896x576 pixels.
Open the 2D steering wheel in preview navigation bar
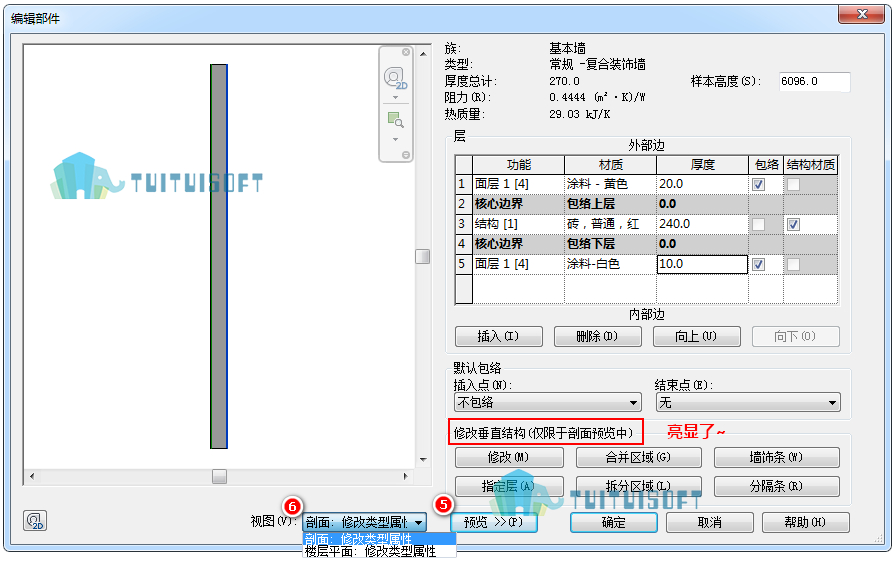(395, 78)
